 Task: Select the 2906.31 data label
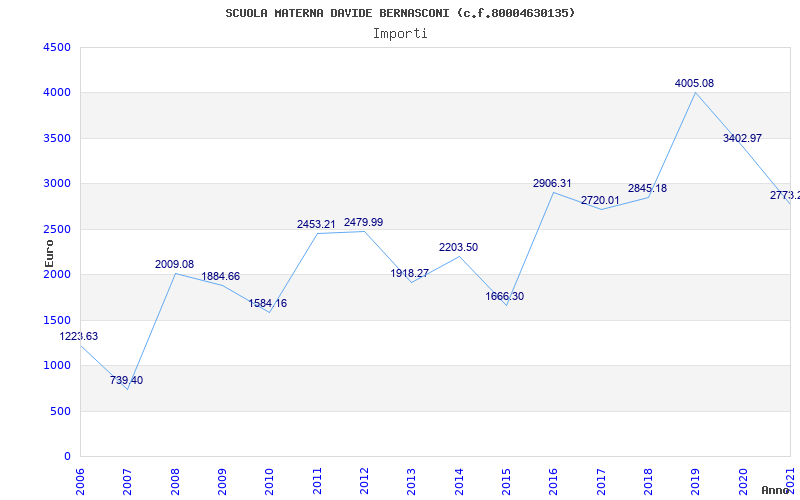pyautogui.click(x=552, y=184)
